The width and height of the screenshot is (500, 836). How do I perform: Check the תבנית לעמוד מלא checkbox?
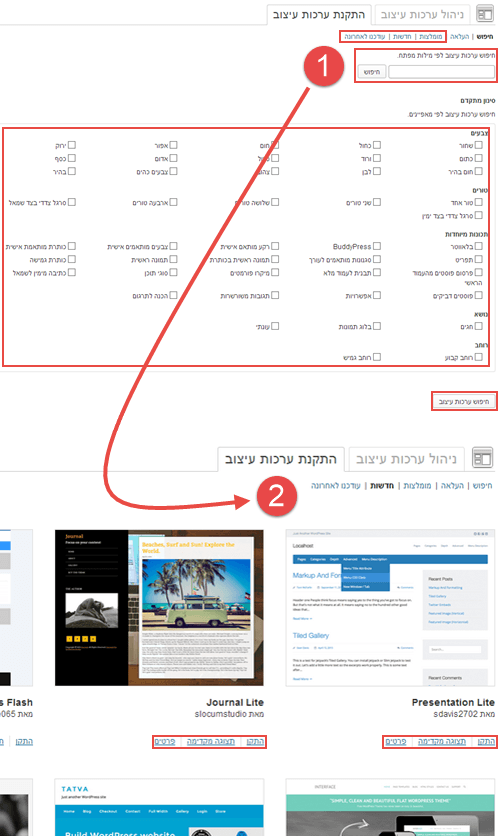(x=377, y=272)
